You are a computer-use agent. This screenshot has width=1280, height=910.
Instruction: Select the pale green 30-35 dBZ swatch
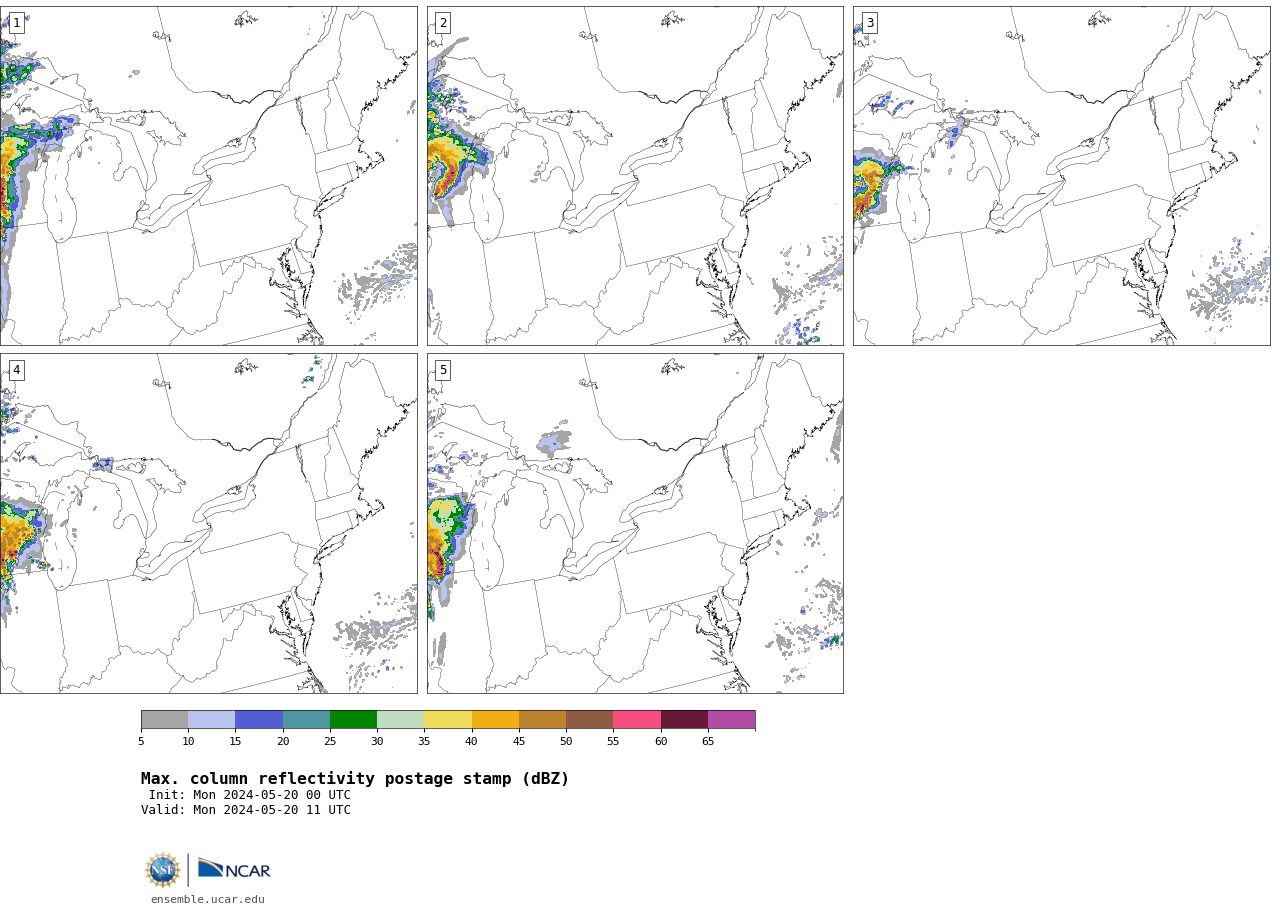pyautogui.click(x=400, y=720)
